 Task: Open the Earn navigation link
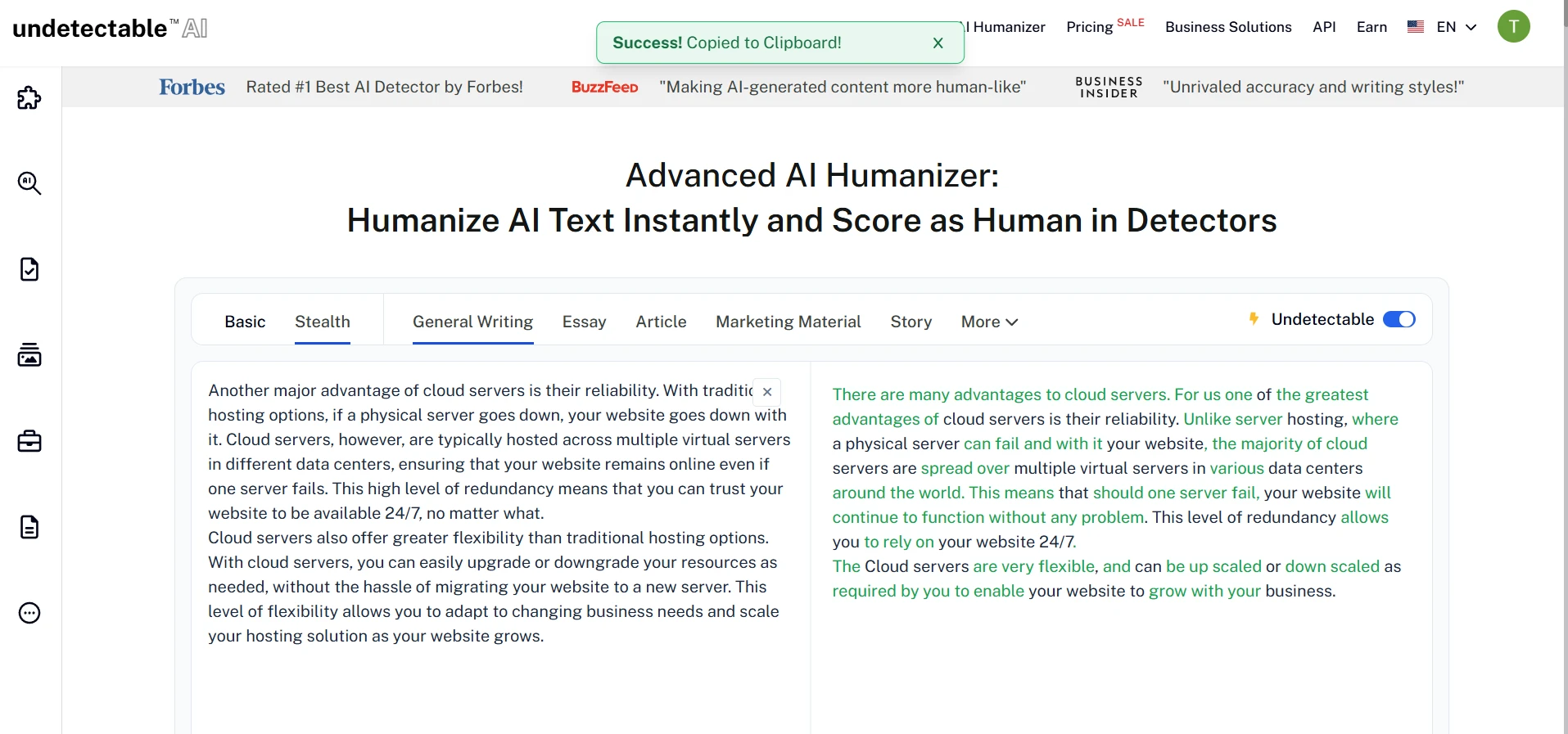(1371, 27)
